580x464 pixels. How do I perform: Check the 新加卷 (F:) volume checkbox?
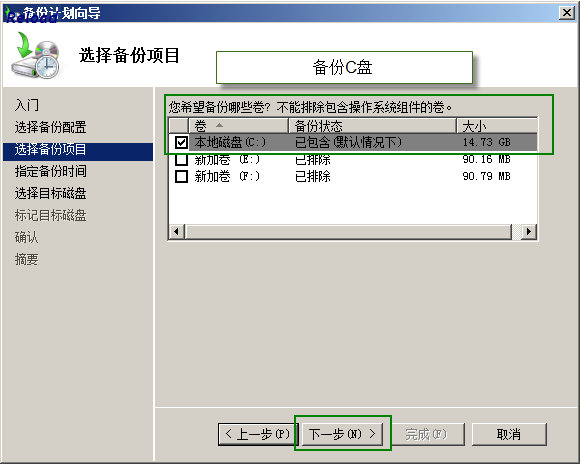(181, 176)
